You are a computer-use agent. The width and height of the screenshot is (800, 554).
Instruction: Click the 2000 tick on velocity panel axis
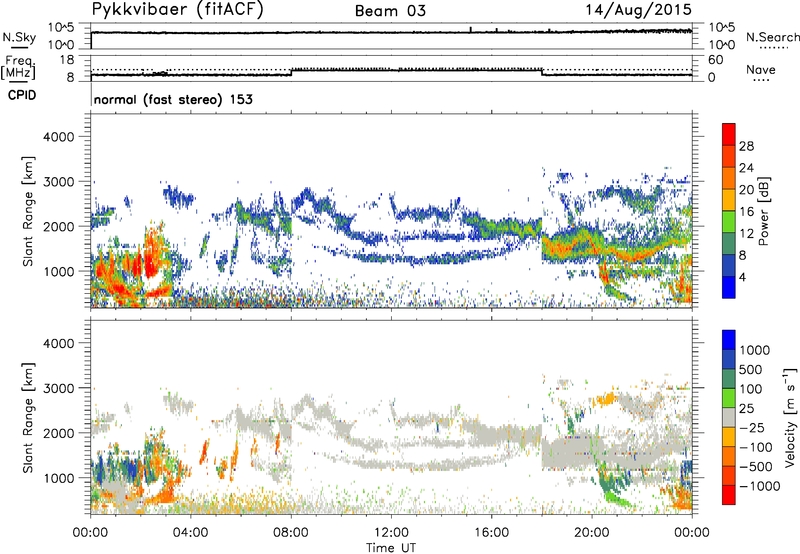(x=59, y=433)
